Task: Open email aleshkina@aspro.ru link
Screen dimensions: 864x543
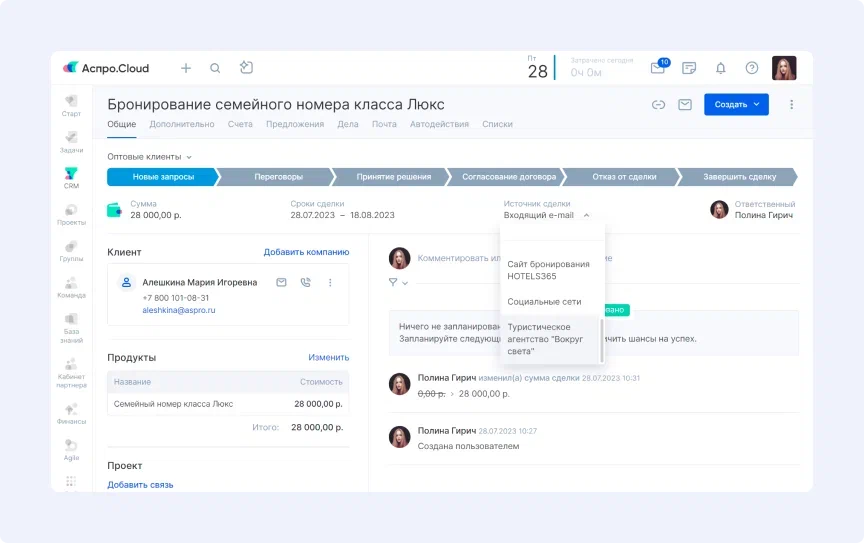Action: (x=179, y=310)
